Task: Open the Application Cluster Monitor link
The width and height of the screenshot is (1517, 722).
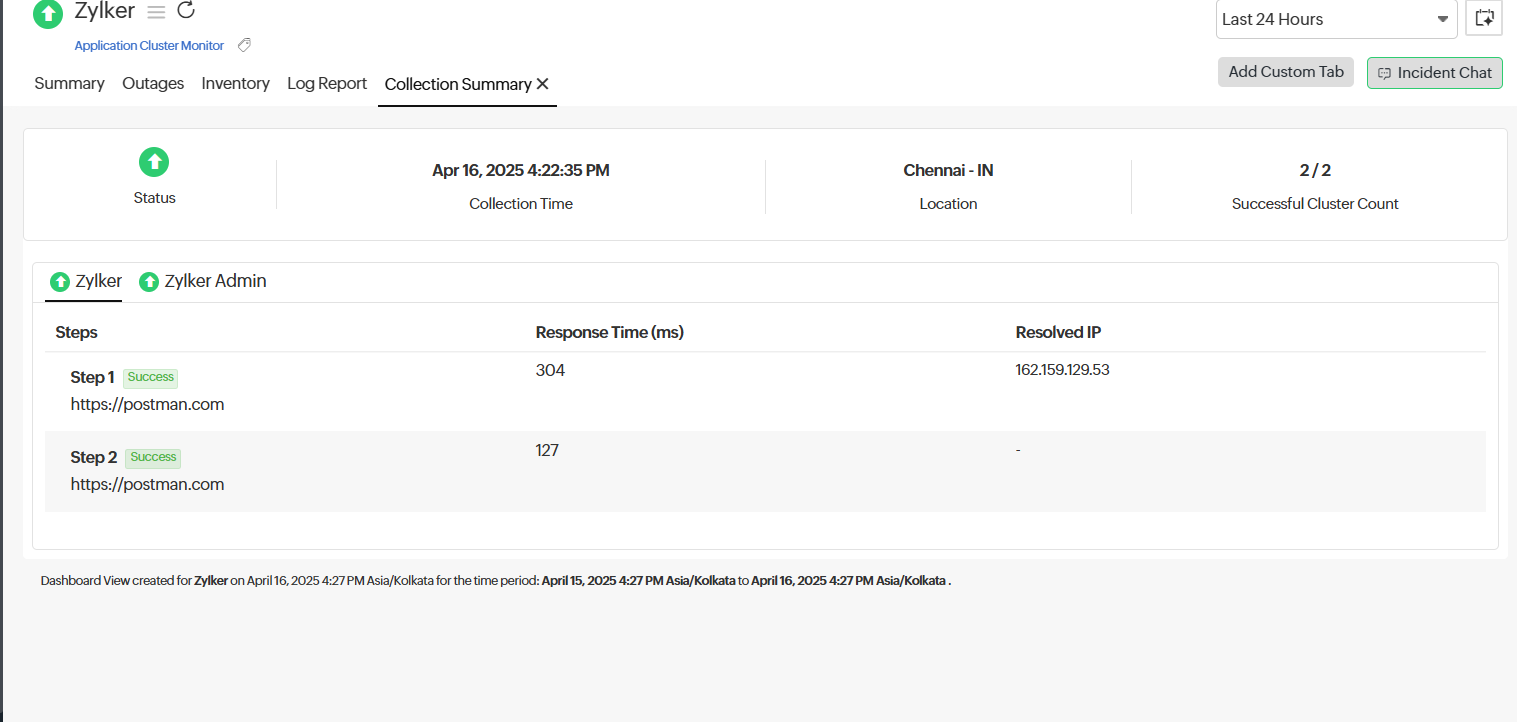Action: (149, 46)
